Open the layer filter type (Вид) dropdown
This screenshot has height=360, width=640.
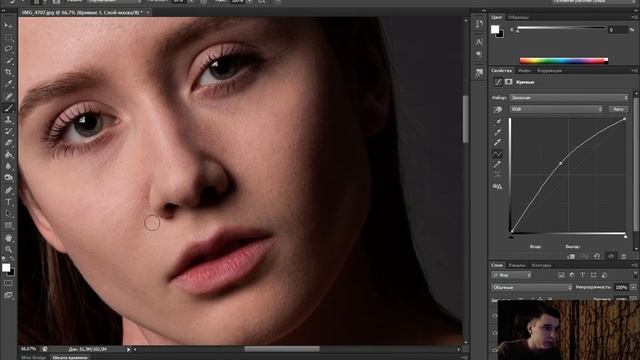pyautogui.click(x=511, y=275)
